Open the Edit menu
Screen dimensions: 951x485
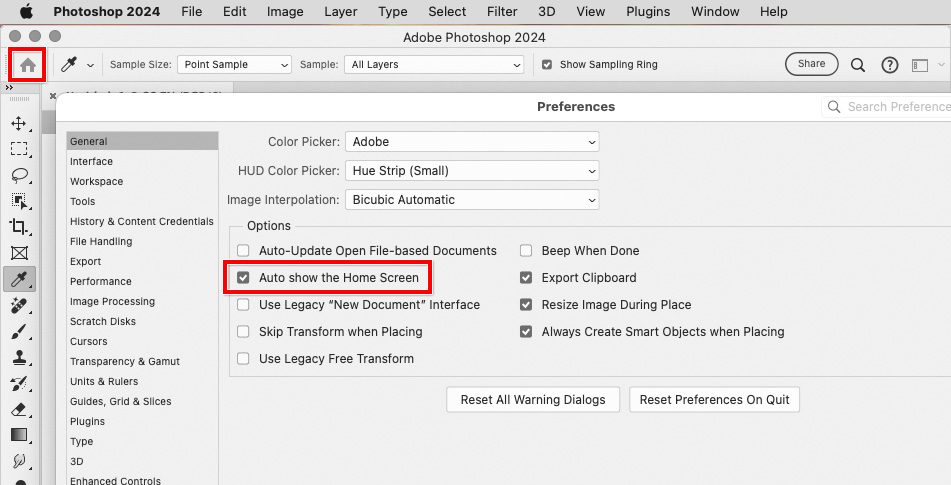234,12
